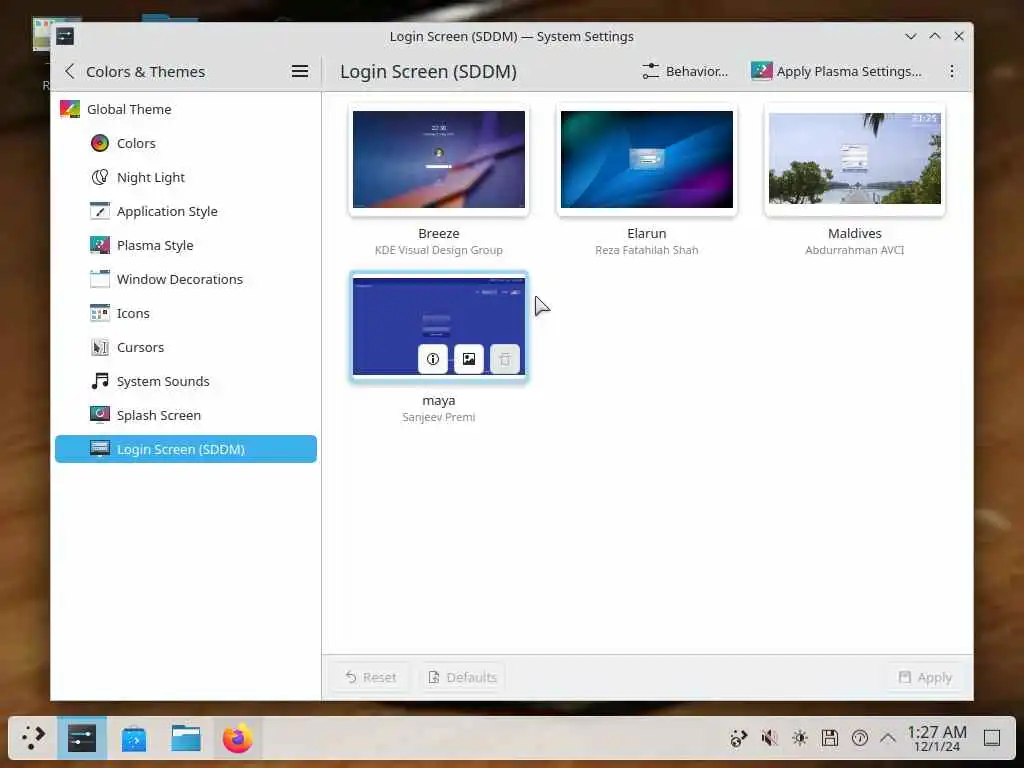Click the KDE Connect tray icon
Screen dimensions: 1024x768
click(739, 738)
